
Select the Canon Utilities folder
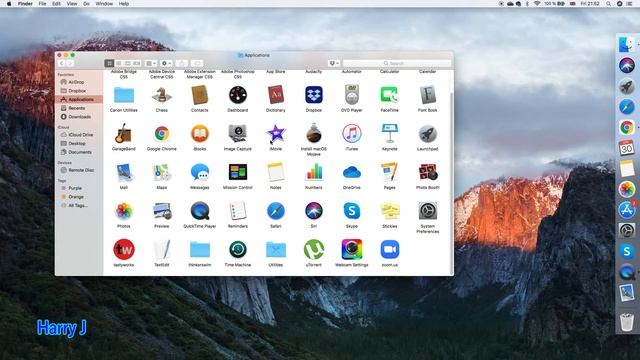pos(124,95)
